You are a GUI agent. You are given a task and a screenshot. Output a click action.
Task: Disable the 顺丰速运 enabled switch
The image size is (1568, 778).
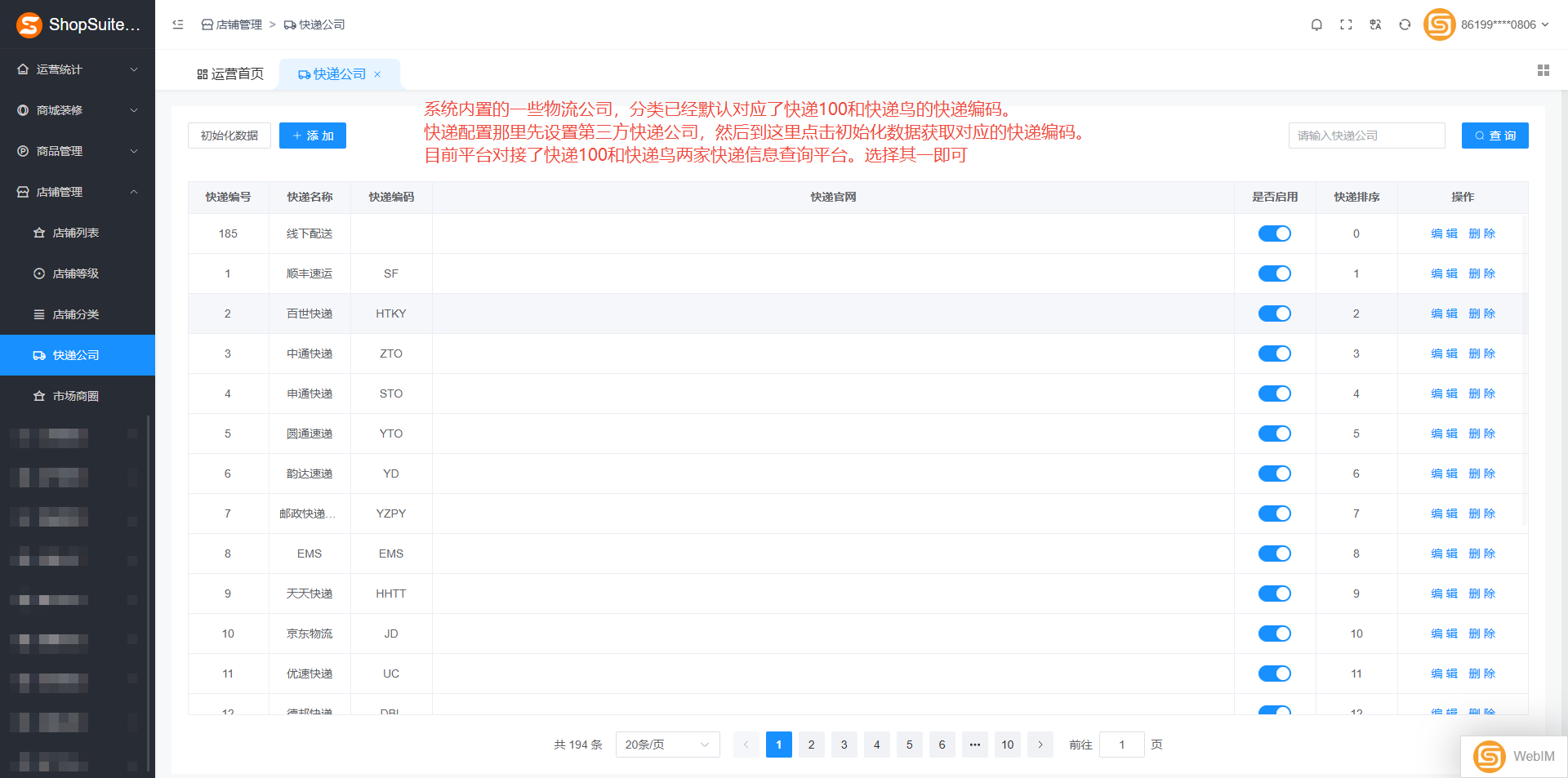(1274, 273)
